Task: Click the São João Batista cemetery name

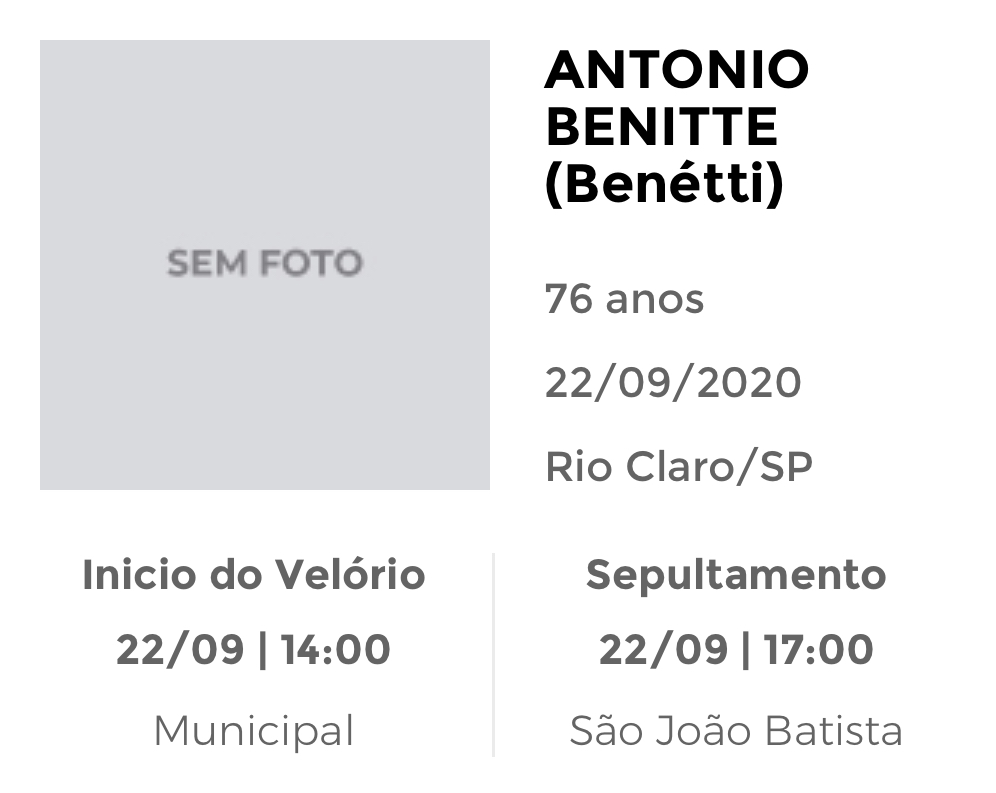Action: click(736, 731)
